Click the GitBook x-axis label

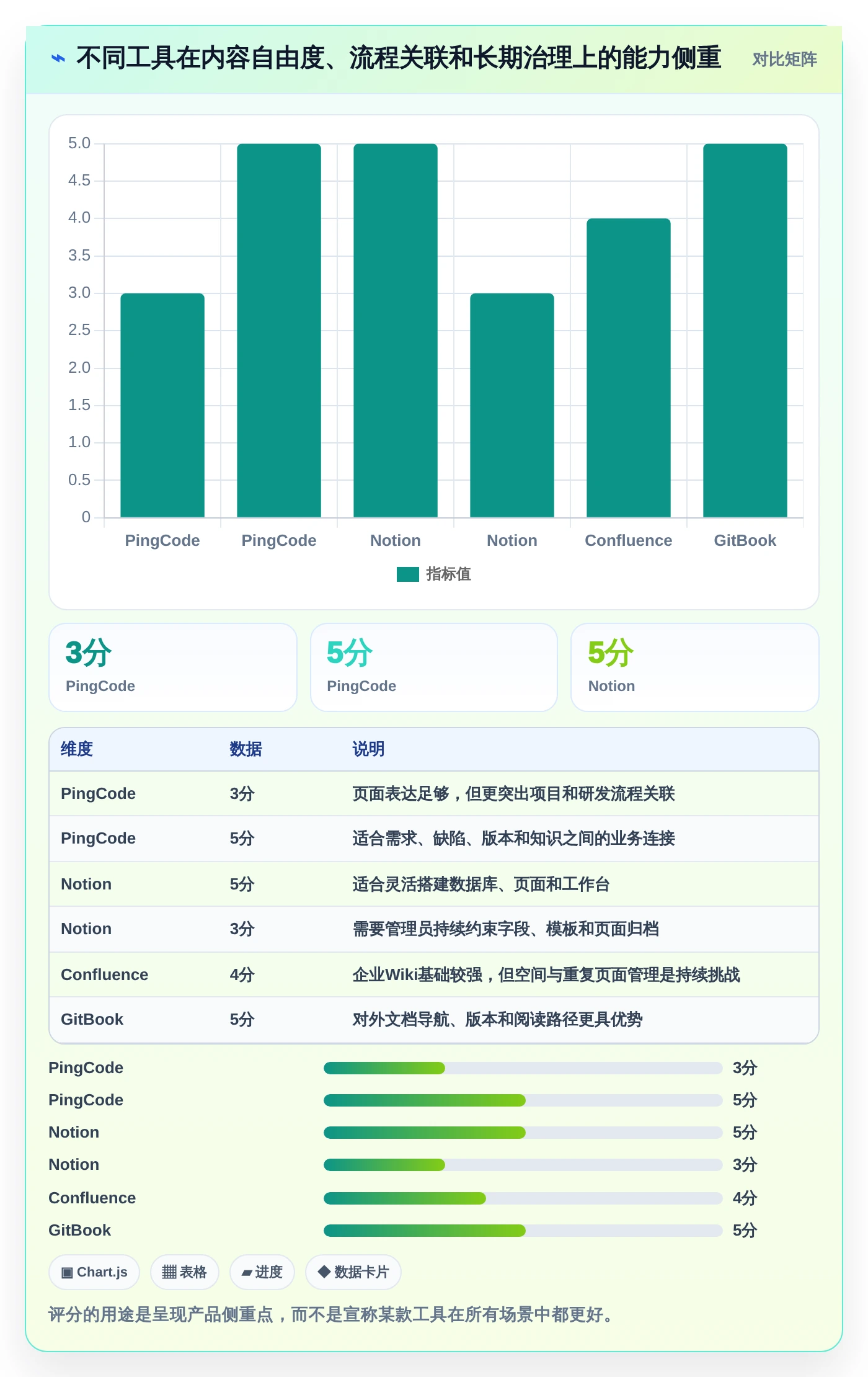point(745,541)
